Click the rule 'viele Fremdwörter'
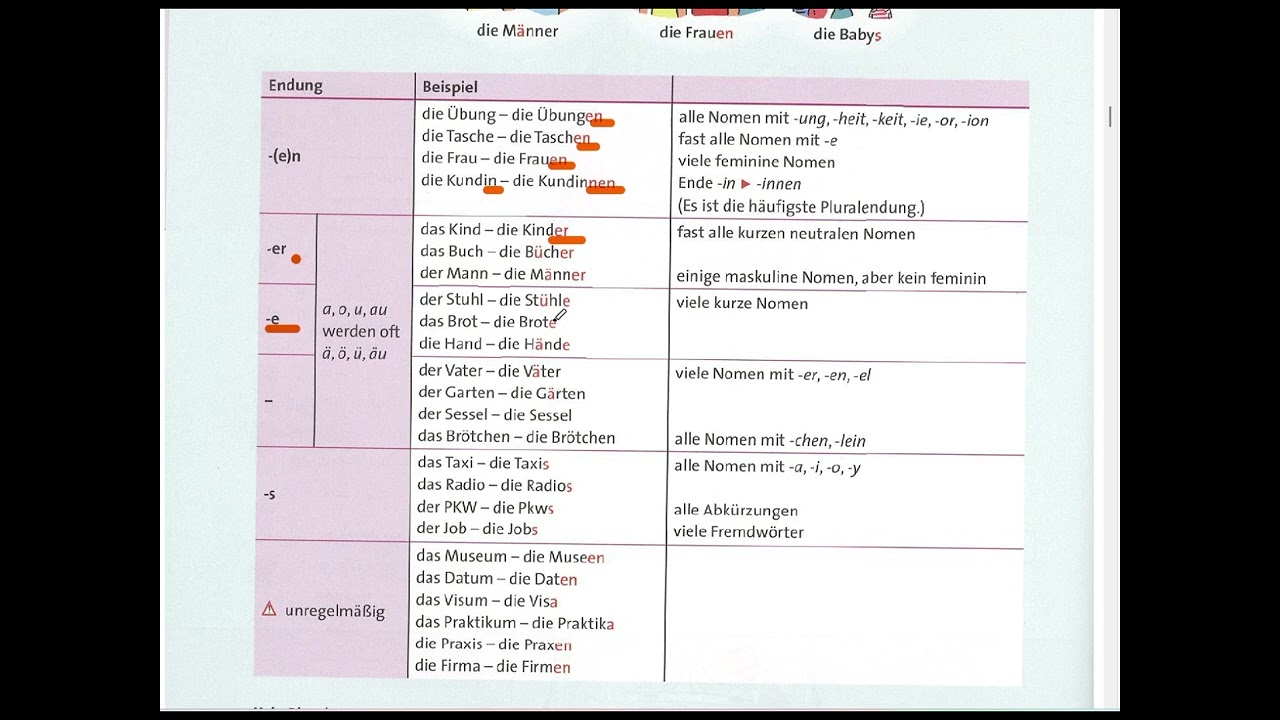This screenshot has height=720, width=1280. (739, 532)
